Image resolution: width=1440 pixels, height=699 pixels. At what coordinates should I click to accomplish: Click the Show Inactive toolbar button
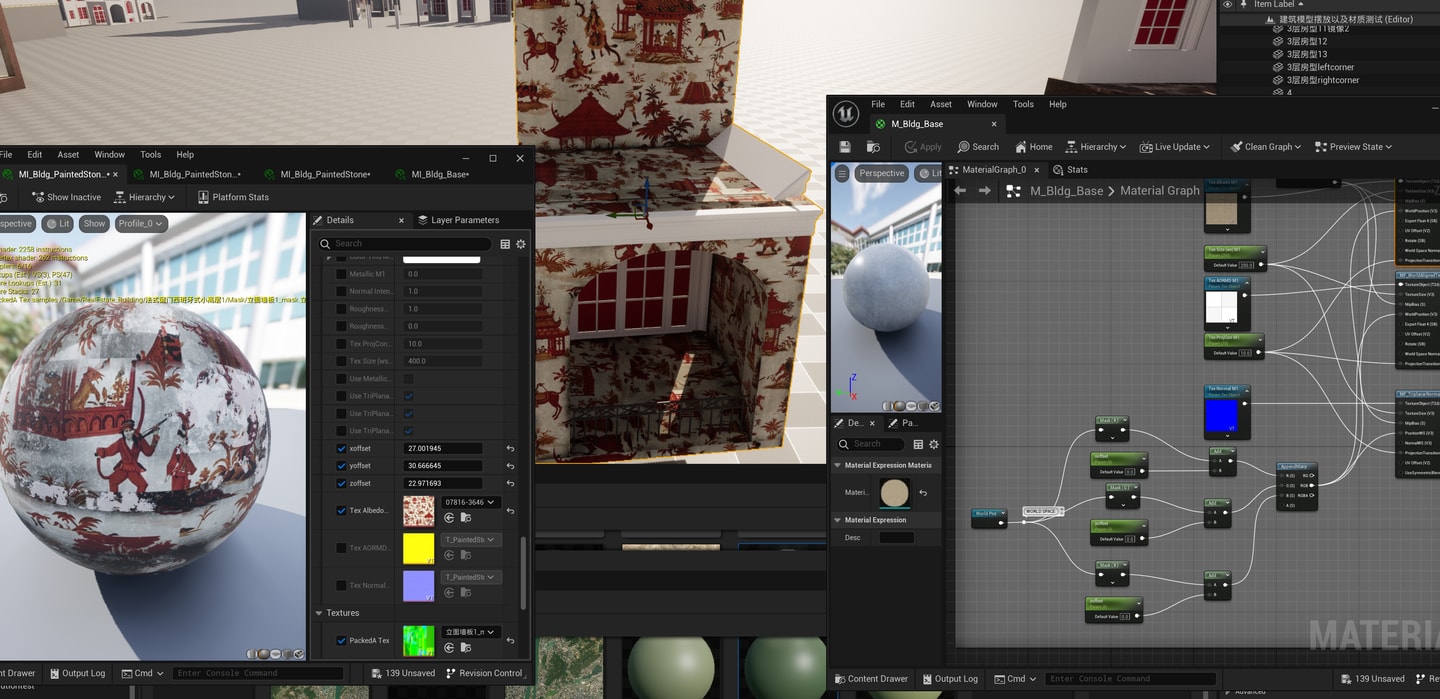pos(67,197)
